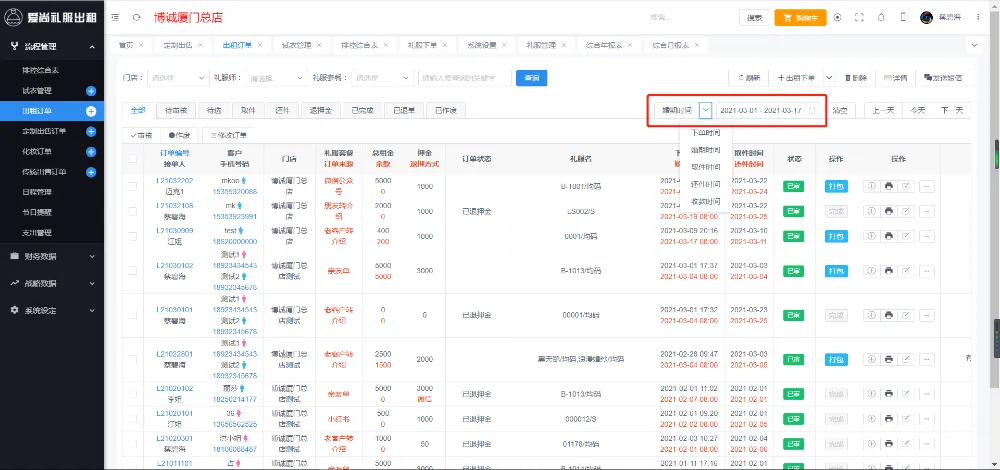The height and width of the screenshot is (470, 1000).
Task: Click the mobile phone icon in the top bar
Action: pyautogui.click(x=903, y=17)
